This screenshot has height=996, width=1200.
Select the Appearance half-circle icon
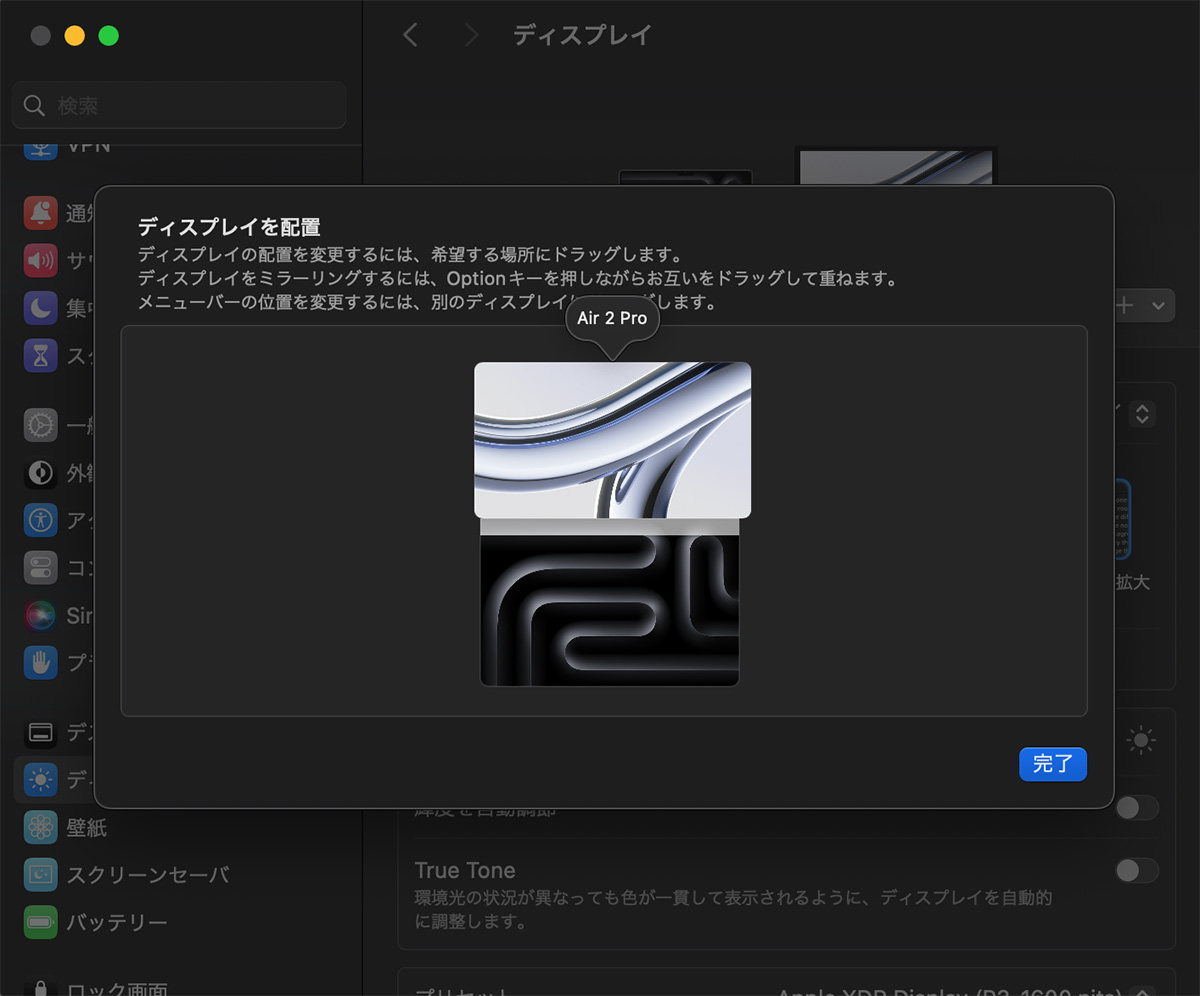coord(40,472)
